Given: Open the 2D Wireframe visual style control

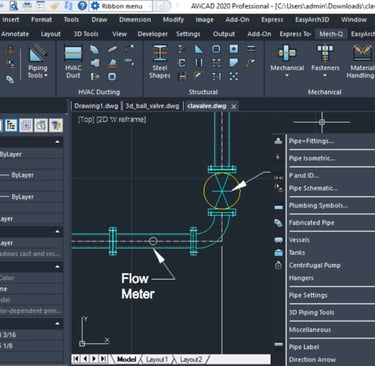Looking at the screenshot, I should pyautogui.click(x=121, y=119).
